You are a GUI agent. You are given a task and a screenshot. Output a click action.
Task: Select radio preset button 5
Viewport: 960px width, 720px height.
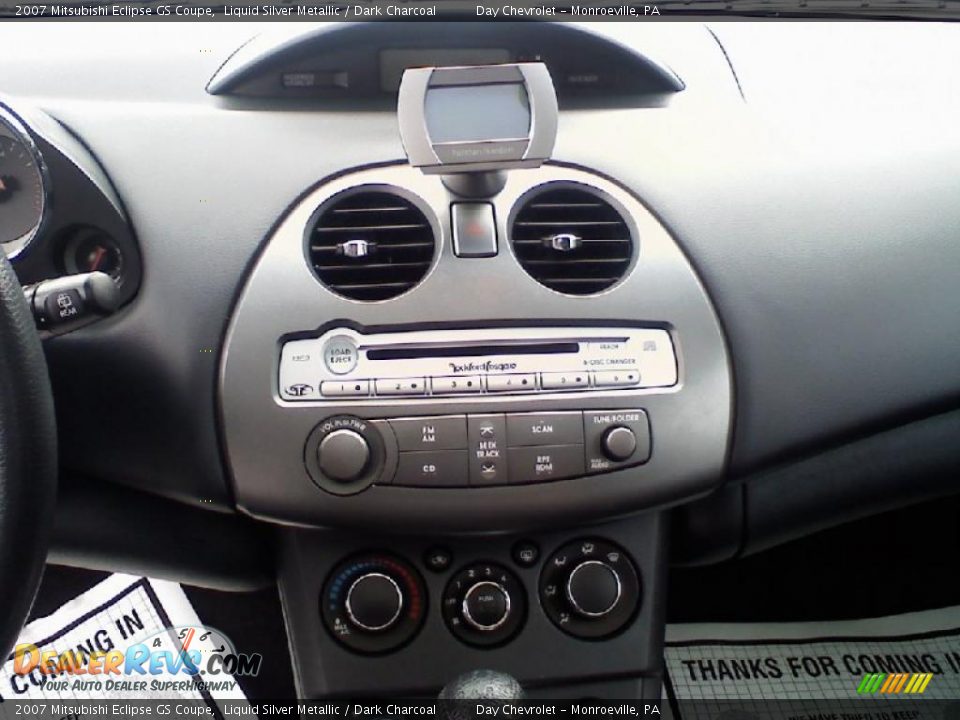[x=565, y=381]
